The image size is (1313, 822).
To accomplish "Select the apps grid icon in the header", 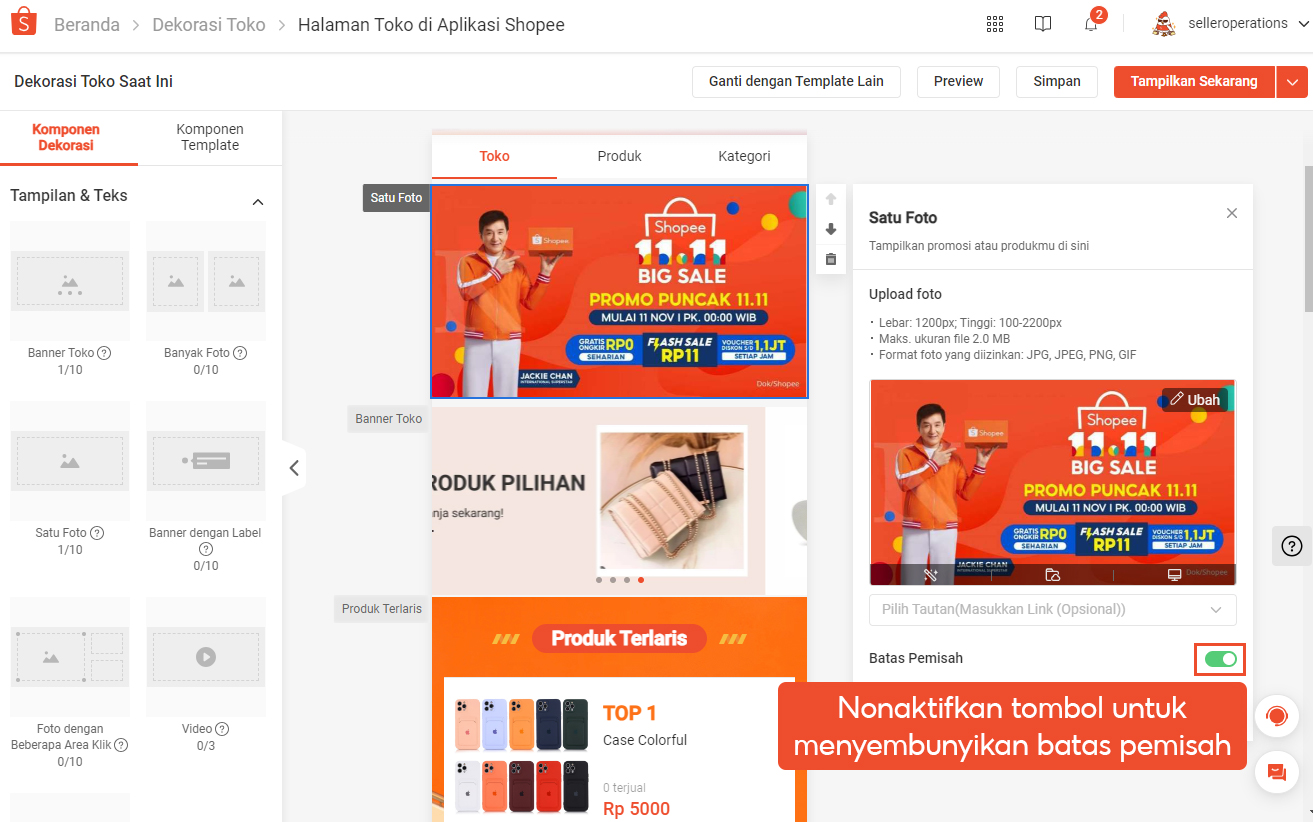I will coord(994,23).
